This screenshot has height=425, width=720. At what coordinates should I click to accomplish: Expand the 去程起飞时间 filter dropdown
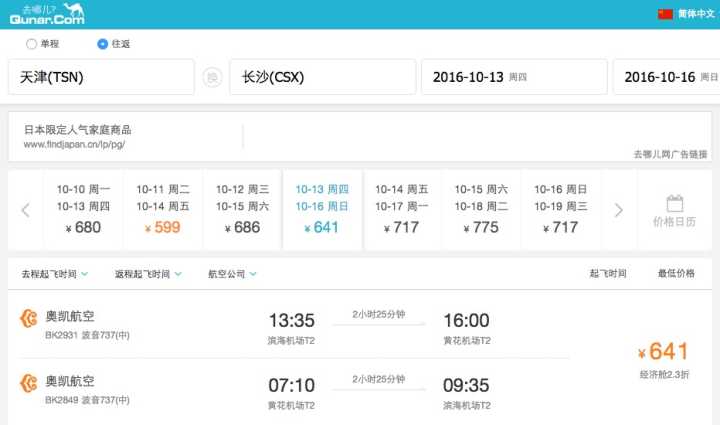(55, 273)
